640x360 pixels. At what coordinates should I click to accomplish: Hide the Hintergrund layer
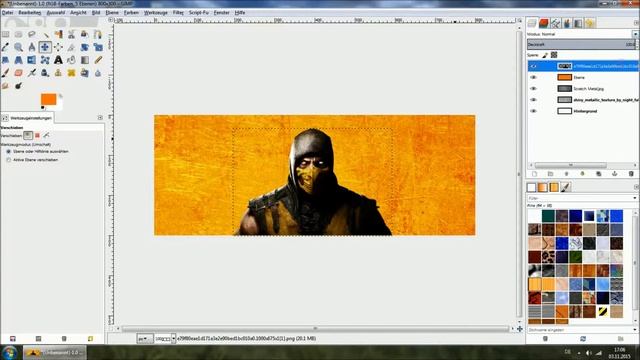533,111
